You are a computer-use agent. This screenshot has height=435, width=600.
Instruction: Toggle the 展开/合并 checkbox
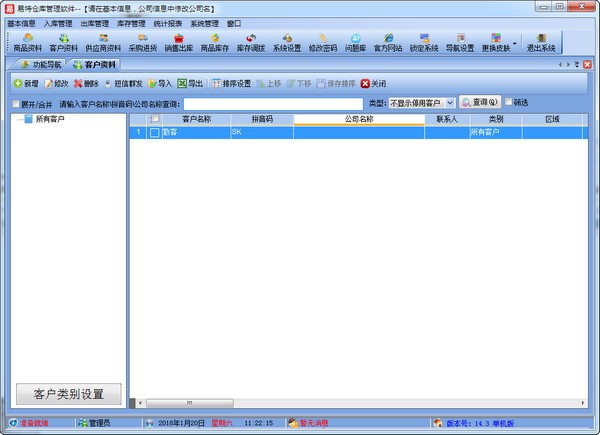pyautogui.click(x=13, y=103)
